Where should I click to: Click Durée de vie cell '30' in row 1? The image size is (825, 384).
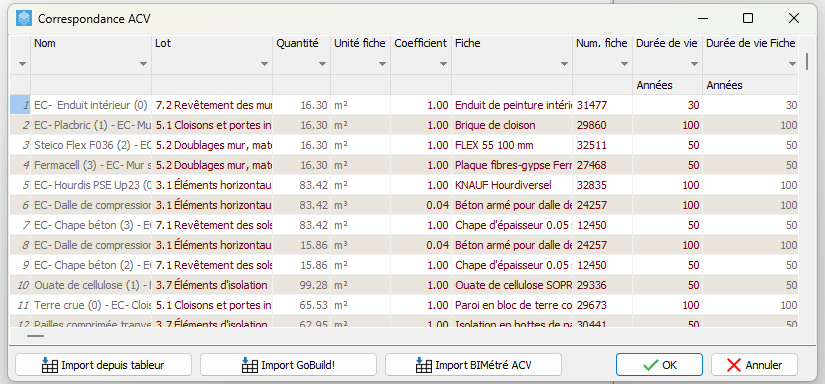tap(668, 105)
